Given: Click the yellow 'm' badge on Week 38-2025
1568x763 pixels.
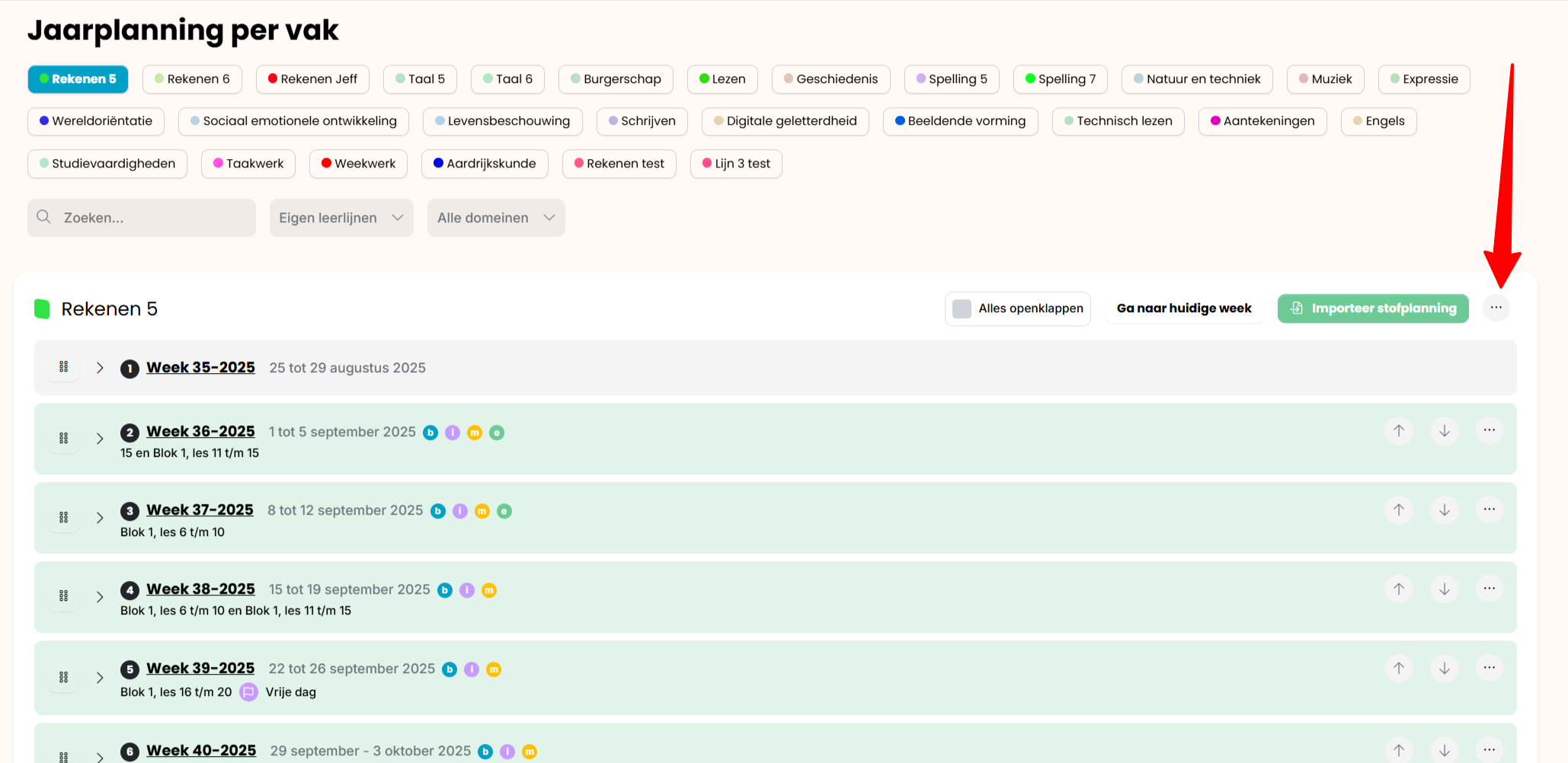Looking at the screenshot, I should 489,590.
